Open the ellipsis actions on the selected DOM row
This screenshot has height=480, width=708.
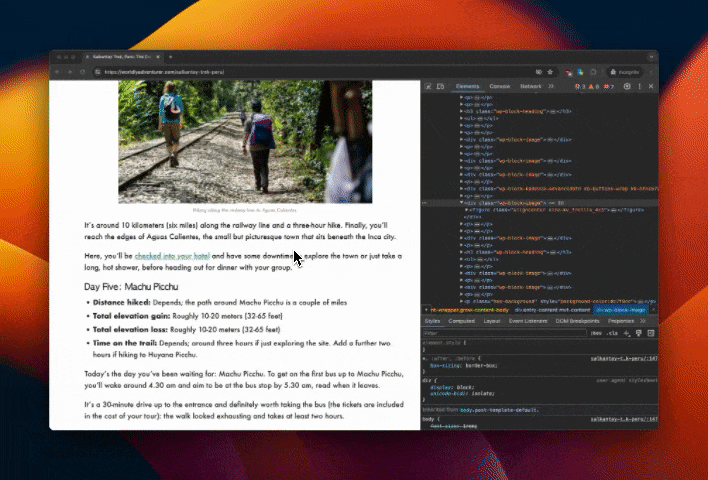coord(424,203)
